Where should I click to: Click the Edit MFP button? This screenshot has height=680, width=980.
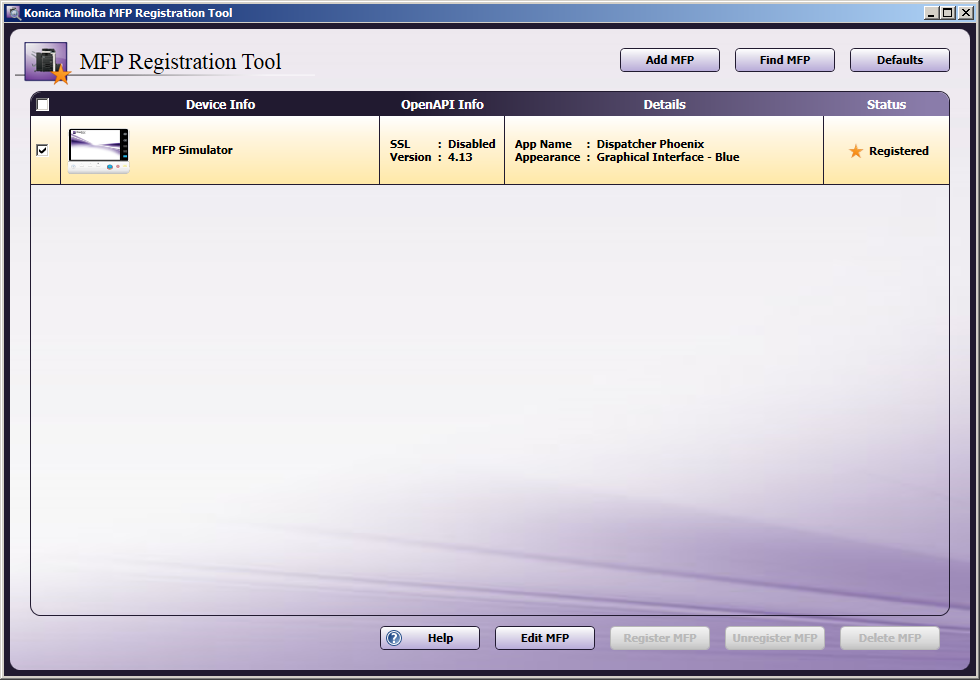click(x=544, y=638)
